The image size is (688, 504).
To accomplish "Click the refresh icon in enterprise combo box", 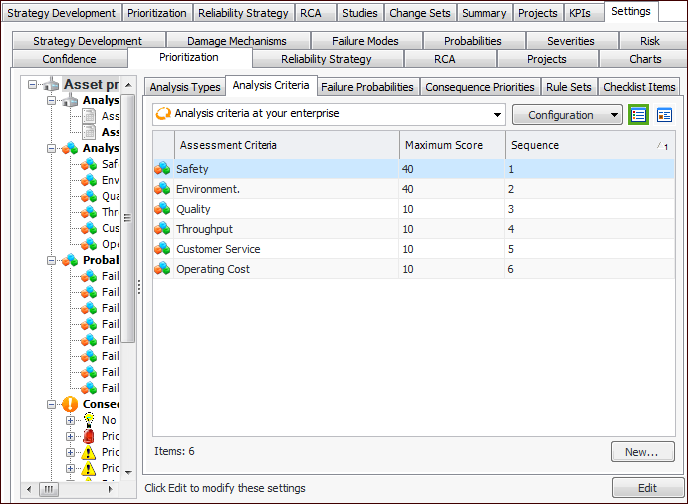I will coord(163,114).
